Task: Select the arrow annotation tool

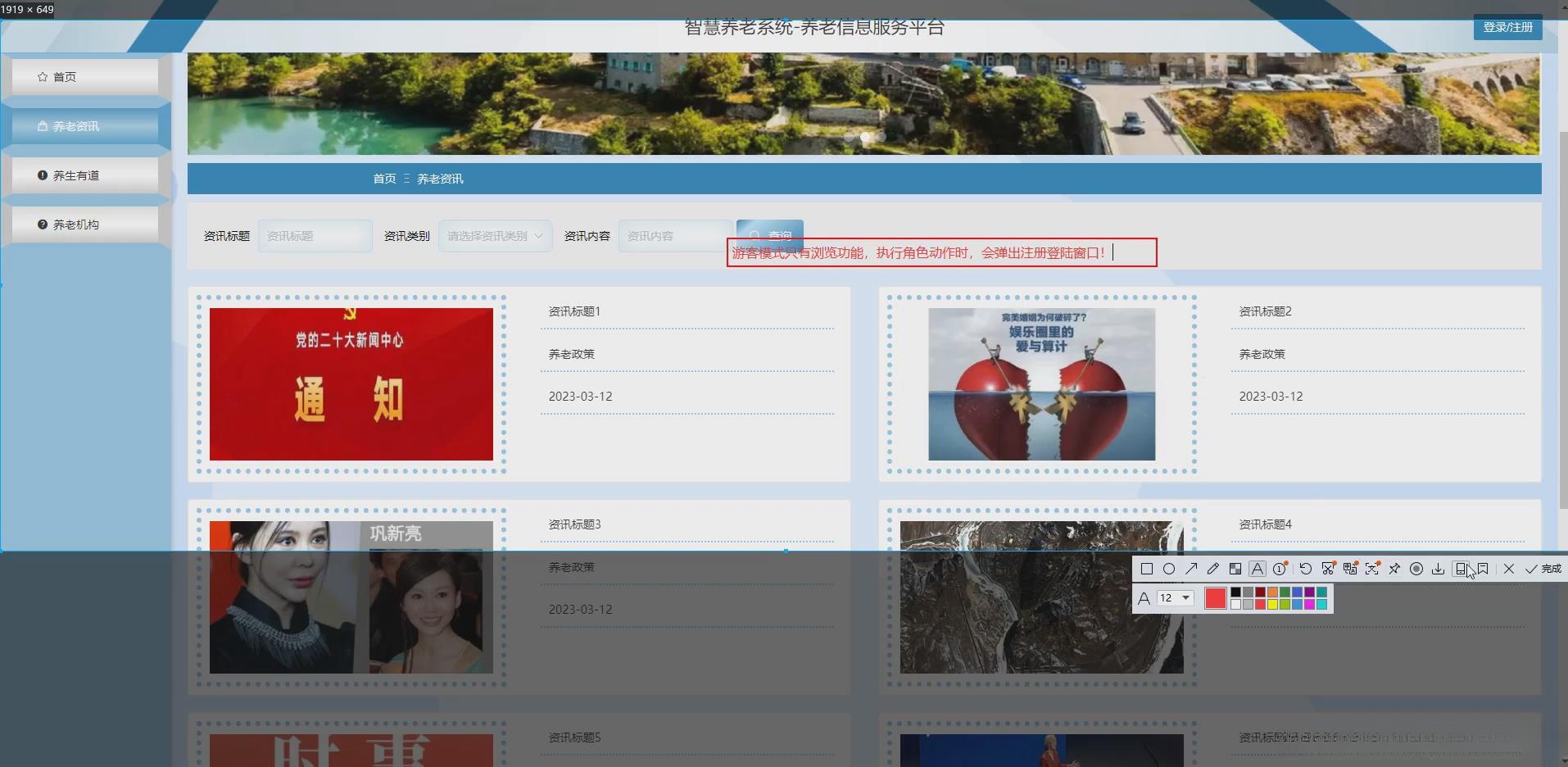Action: (x=1191, y=569)
